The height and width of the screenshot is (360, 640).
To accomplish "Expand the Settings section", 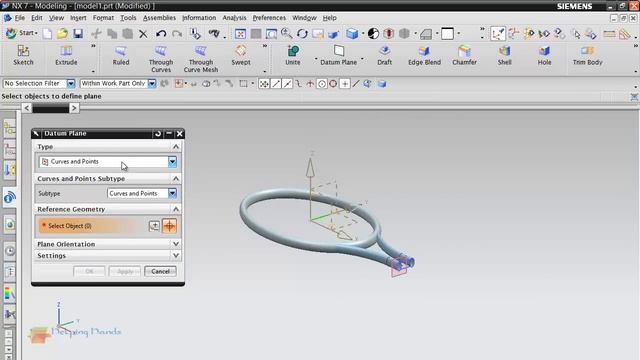I will point(108,256).
